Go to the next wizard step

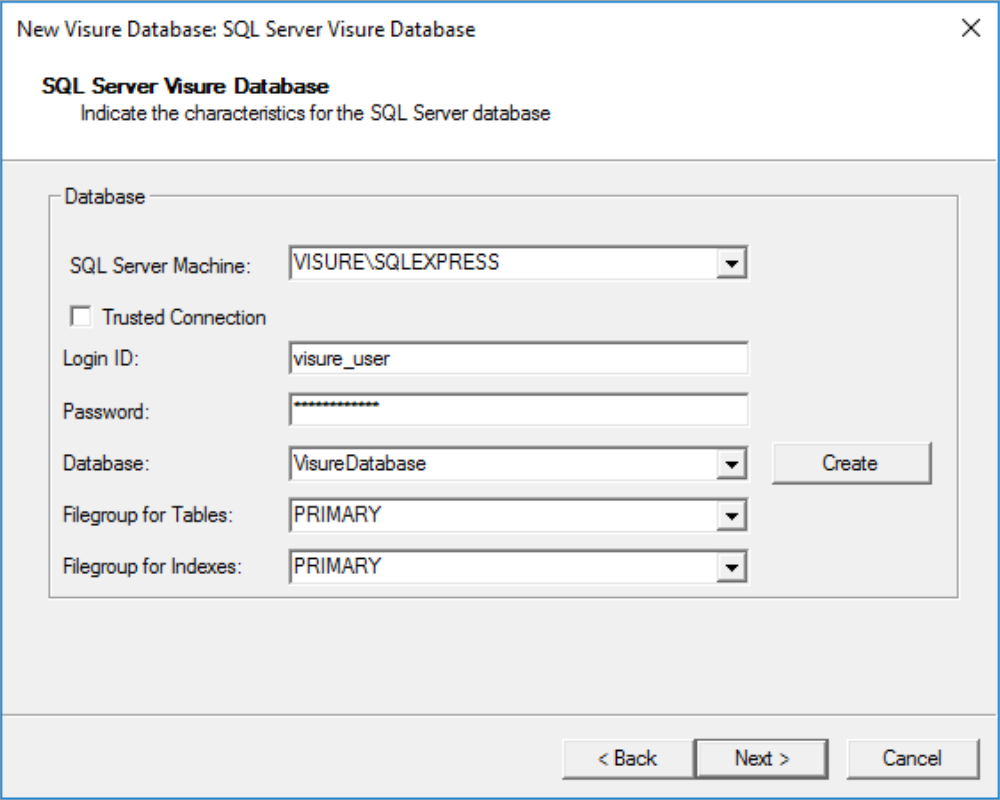click(761, 759)
